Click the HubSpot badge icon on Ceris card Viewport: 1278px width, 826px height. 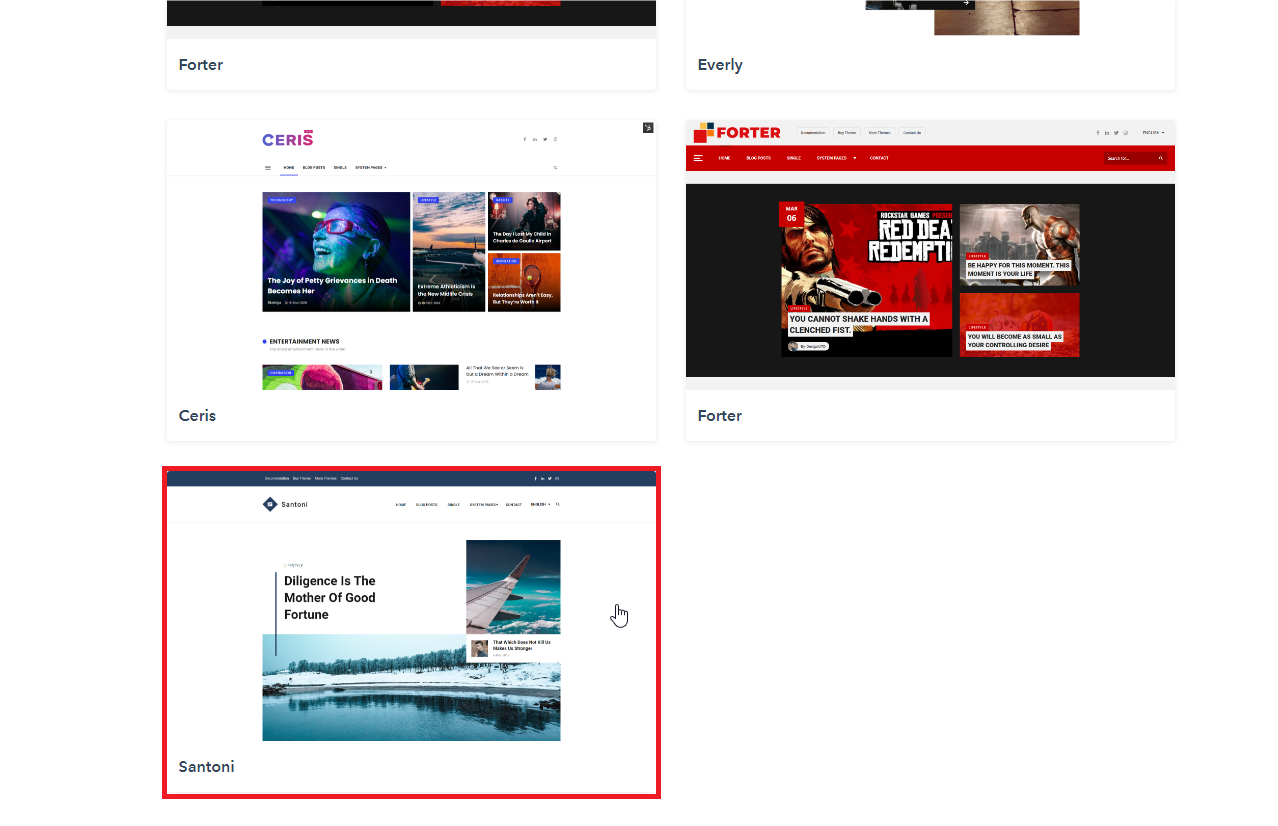tap(648, 127)
